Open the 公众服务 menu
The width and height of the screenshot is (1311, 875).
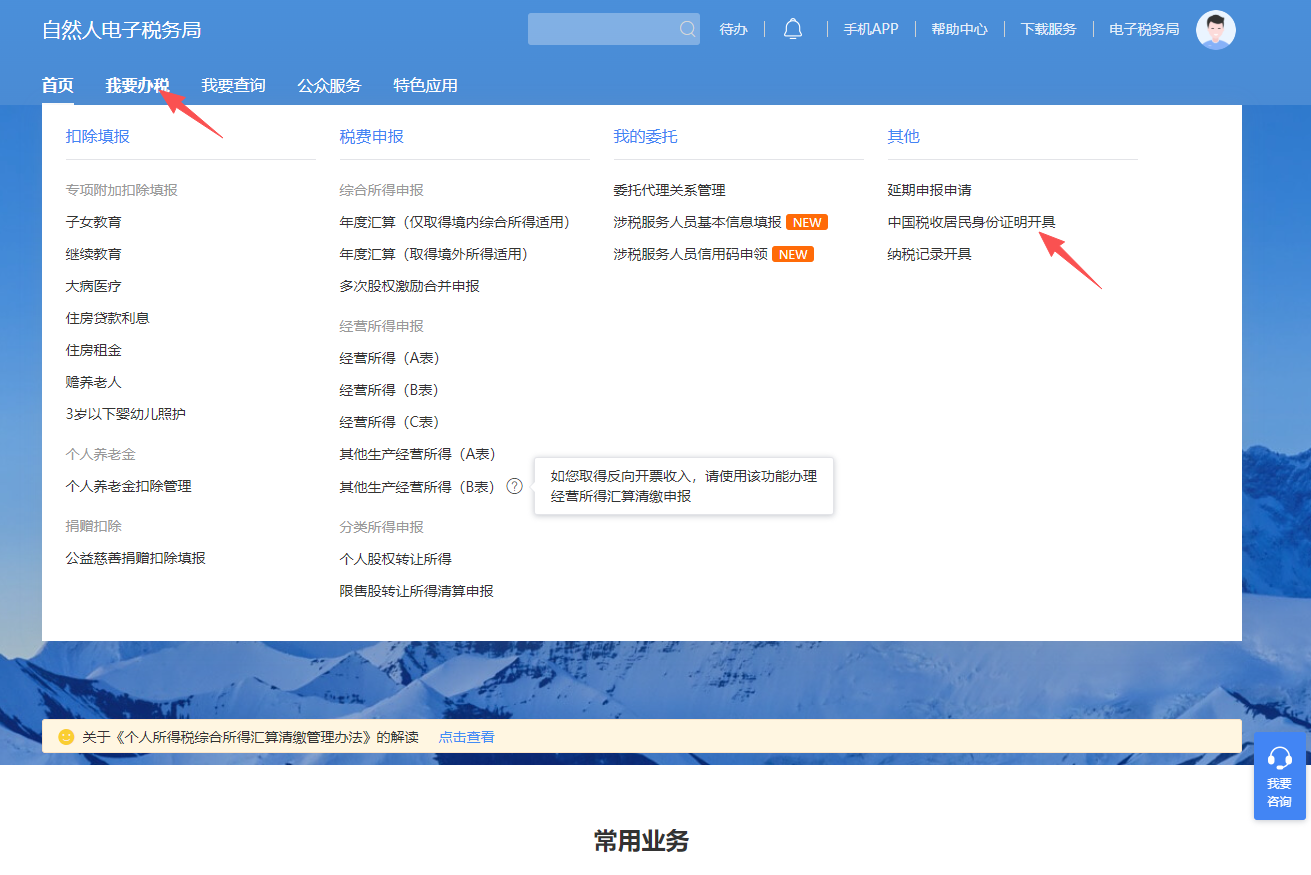(328, 85)
